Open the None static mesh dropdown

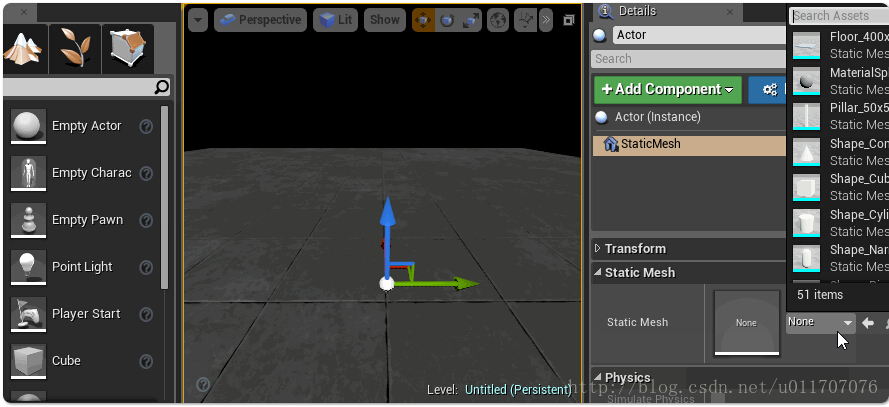pos(820,322)
